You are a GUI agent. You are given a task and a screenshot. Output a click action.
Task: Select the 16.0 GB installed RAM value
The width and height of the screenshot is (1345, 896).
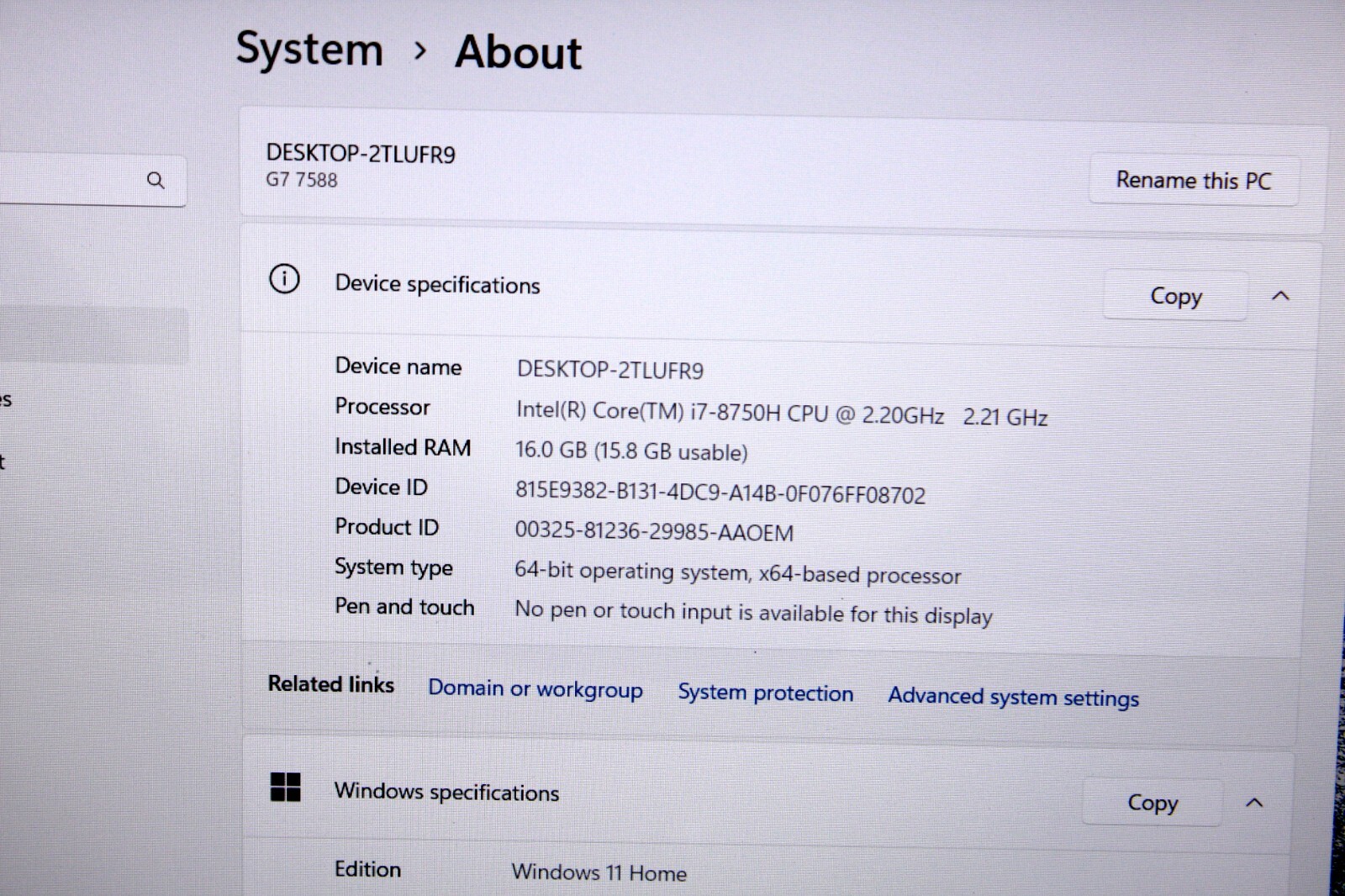point(631,451)
